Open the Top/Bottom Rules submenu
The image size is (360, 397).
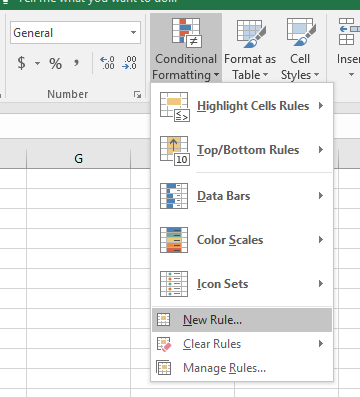[x=242, y=150]
